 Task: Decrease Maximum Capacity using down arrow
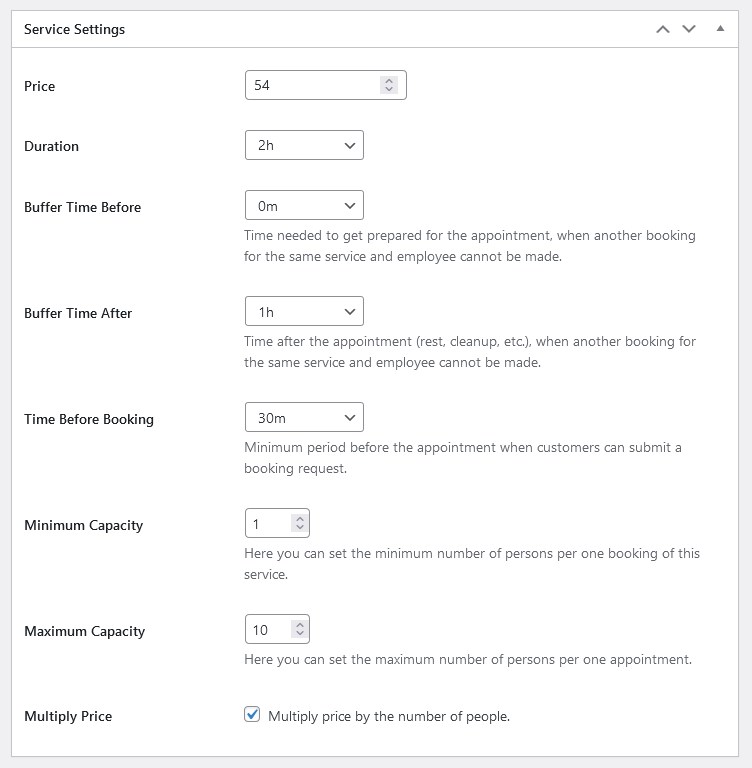300,633
